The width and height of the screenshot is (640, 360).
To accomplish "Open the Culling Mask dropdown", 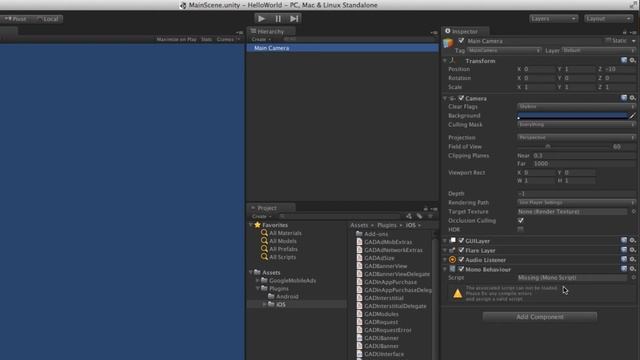I will pyautogui.click(x=576, y=124).
